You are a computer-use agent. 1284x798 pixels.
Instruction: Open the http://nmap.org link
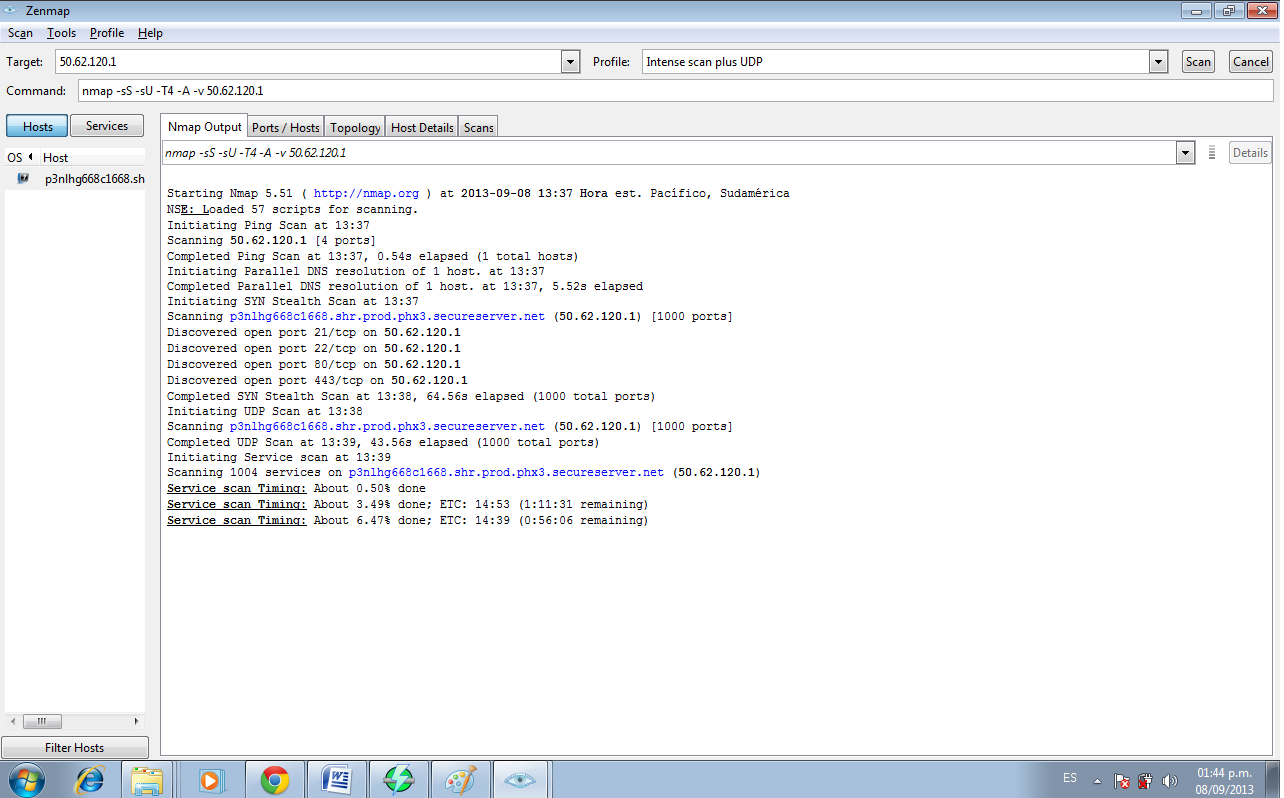tap(366, 194)
